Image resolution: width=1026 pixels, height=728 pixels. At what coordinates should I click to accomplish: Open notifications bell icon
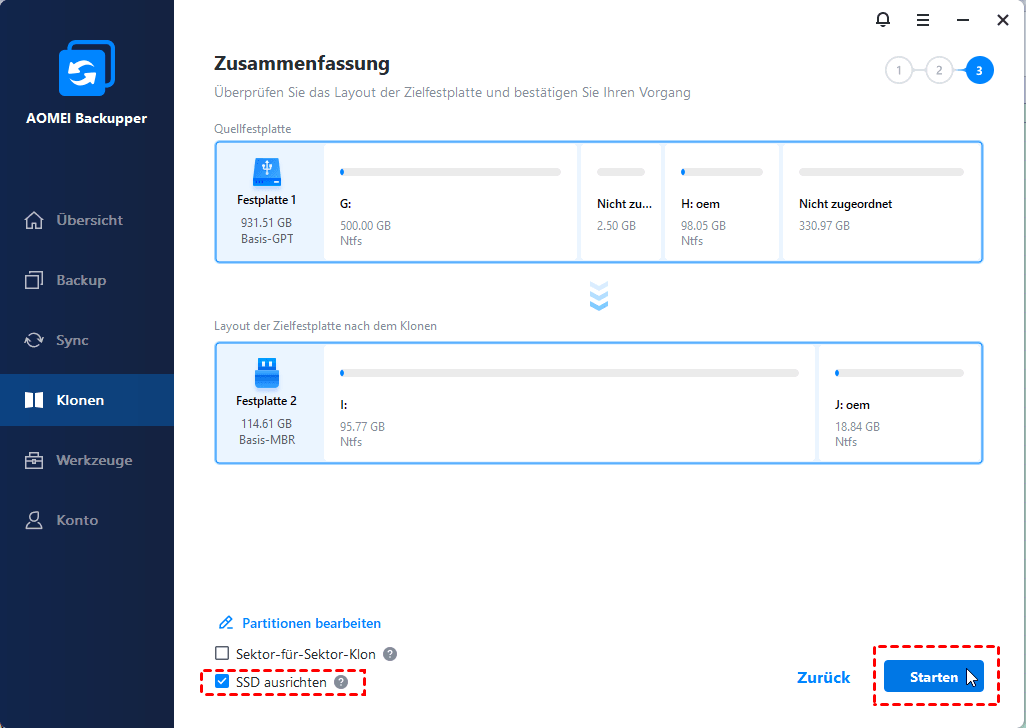tap(883, 20)
